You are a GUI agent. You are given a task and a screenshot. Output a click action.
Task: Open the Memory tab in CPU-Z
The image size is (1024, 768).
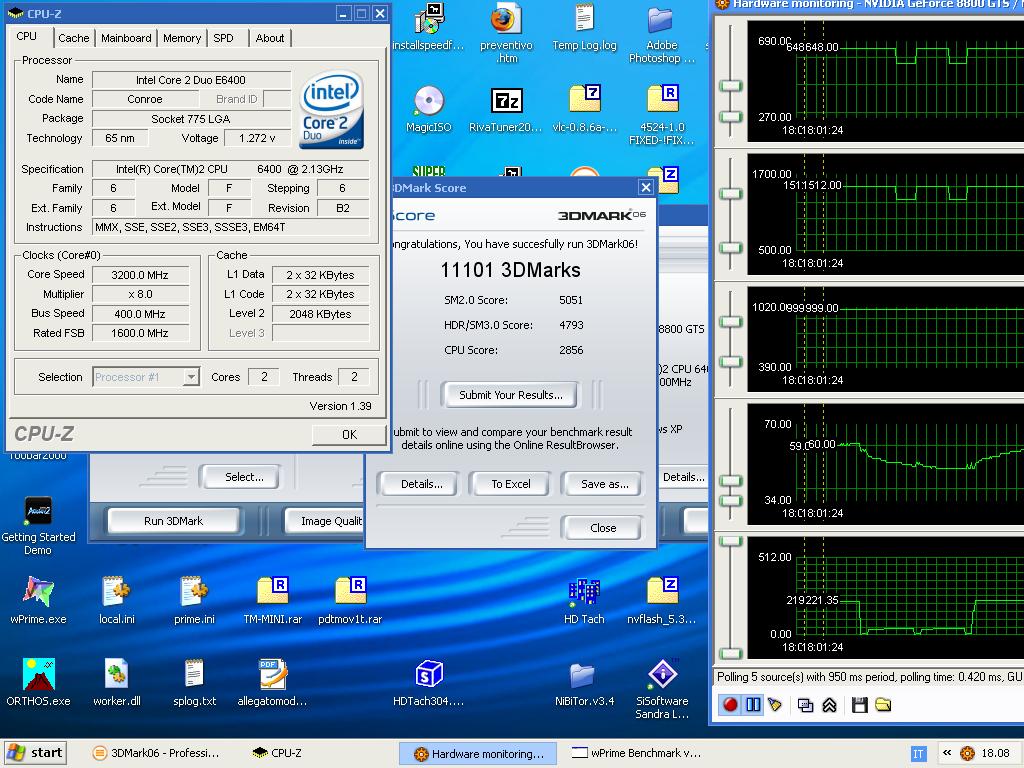click(182, 38)
